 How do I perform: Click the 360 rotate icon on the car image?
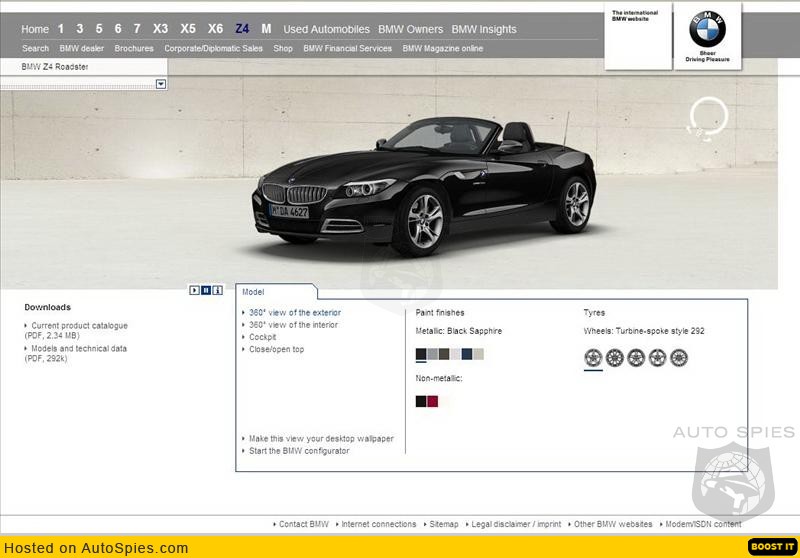click(x=705, y=117)
